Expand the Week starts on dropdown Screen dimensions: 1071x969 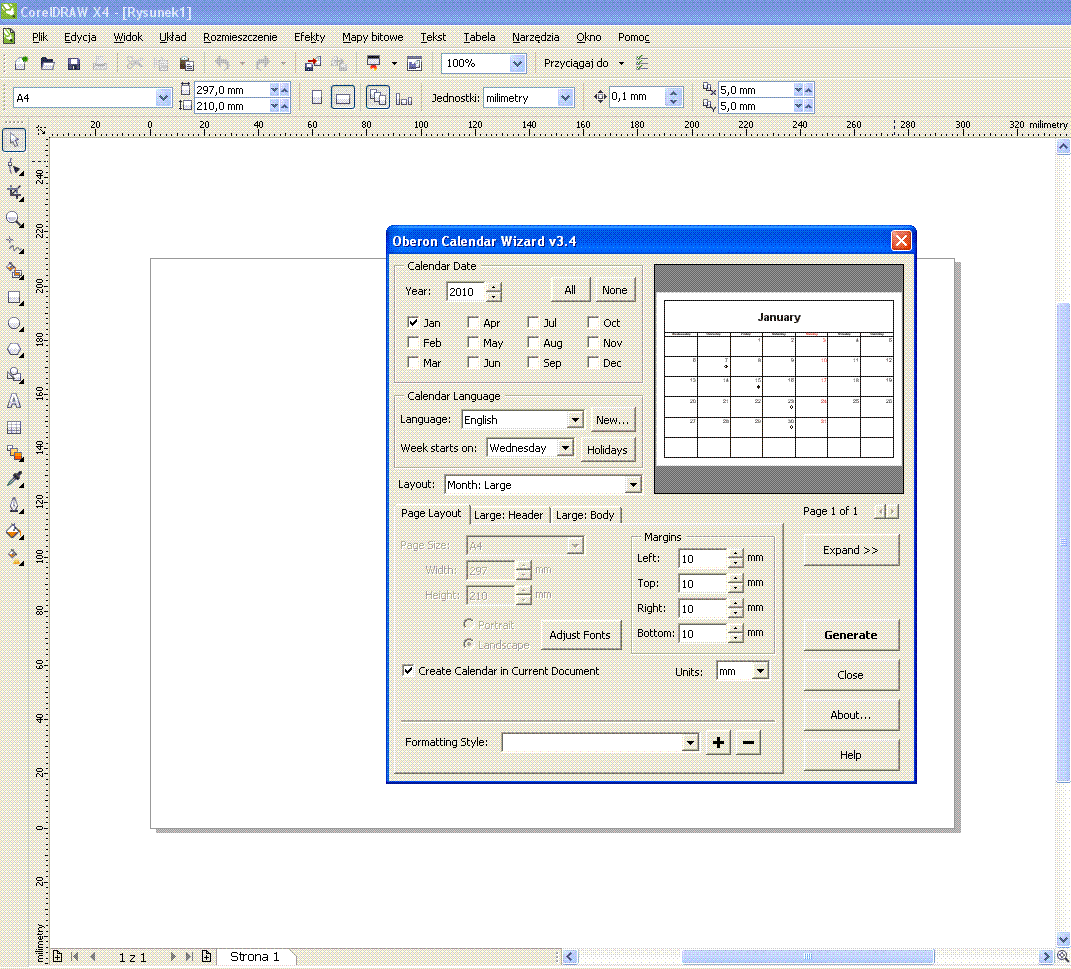click(x=565, y=448)
